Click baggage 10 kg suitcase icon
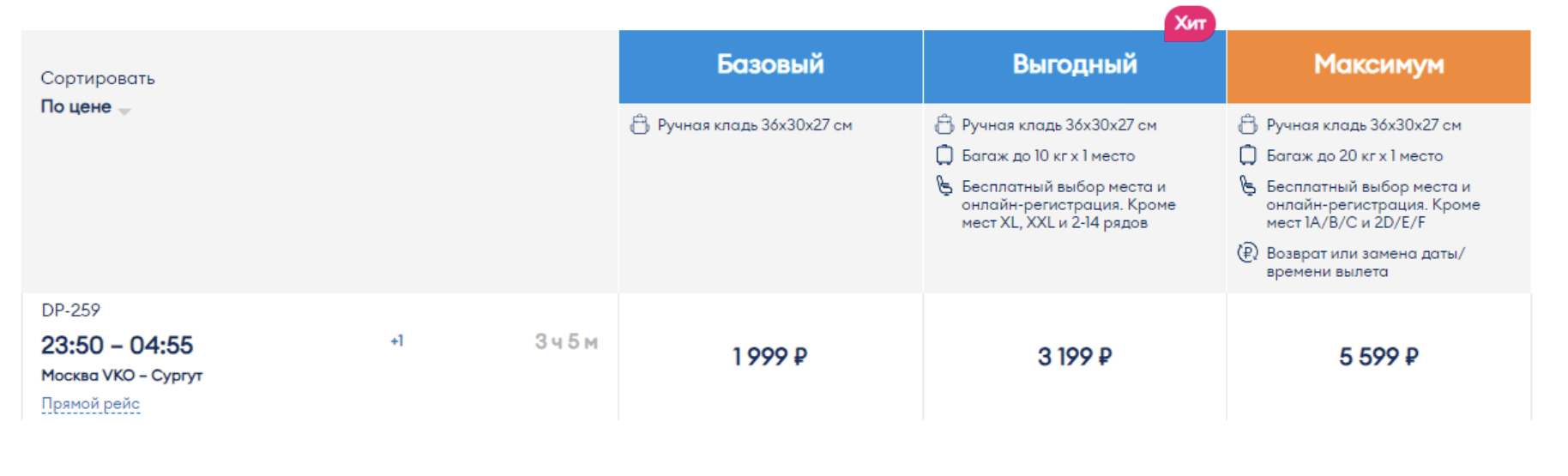The image size is (1568, 476). click(944, 156)
